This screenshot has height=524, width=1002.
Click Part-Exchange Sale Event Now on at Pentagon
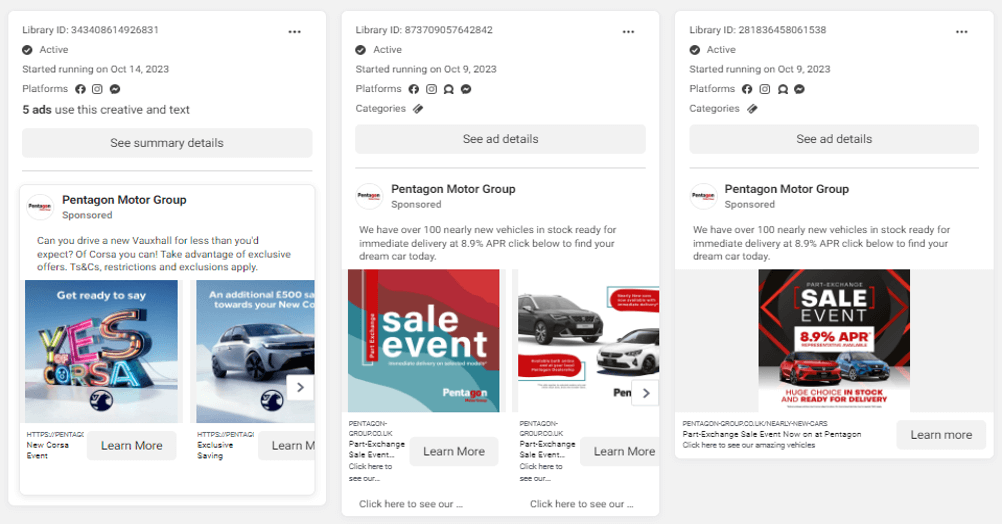pos(771,434)
